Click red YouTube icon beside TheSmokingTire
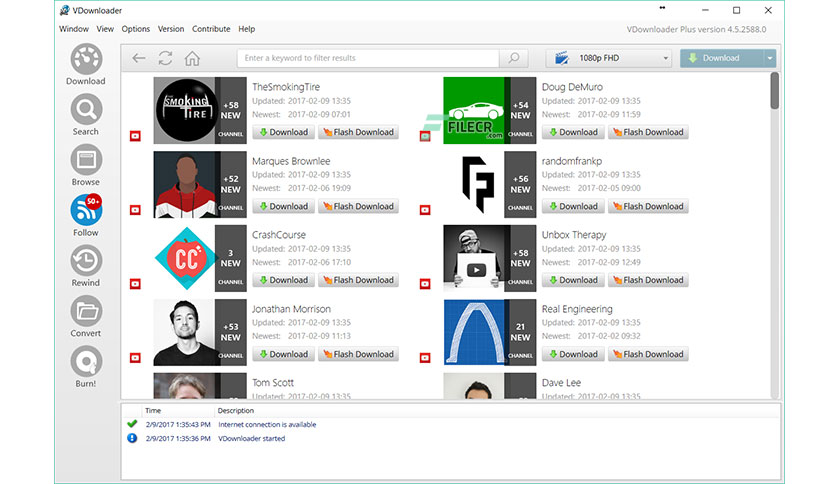 click(x=135, y=136)
